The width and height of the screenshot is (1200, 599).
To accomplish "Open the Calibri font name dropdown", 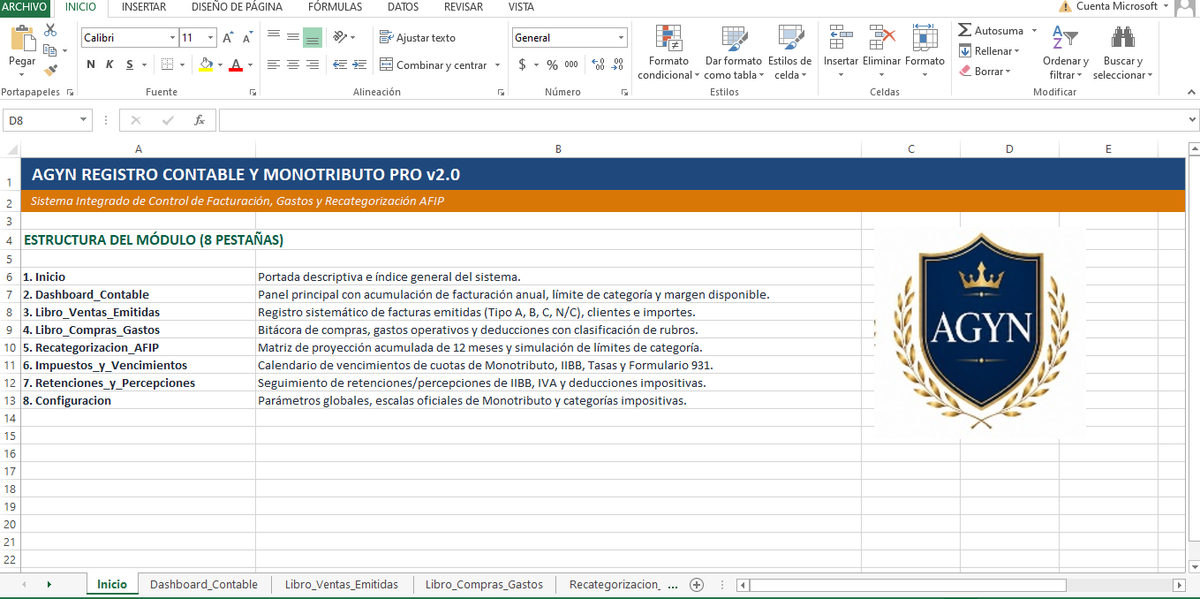I will click(171, 38).
